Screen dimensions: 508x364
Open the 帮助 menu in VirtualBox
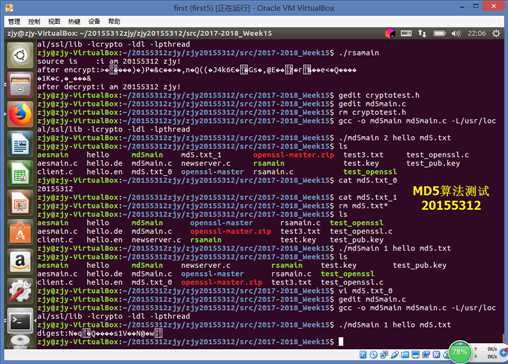click(x=114, y=22)
